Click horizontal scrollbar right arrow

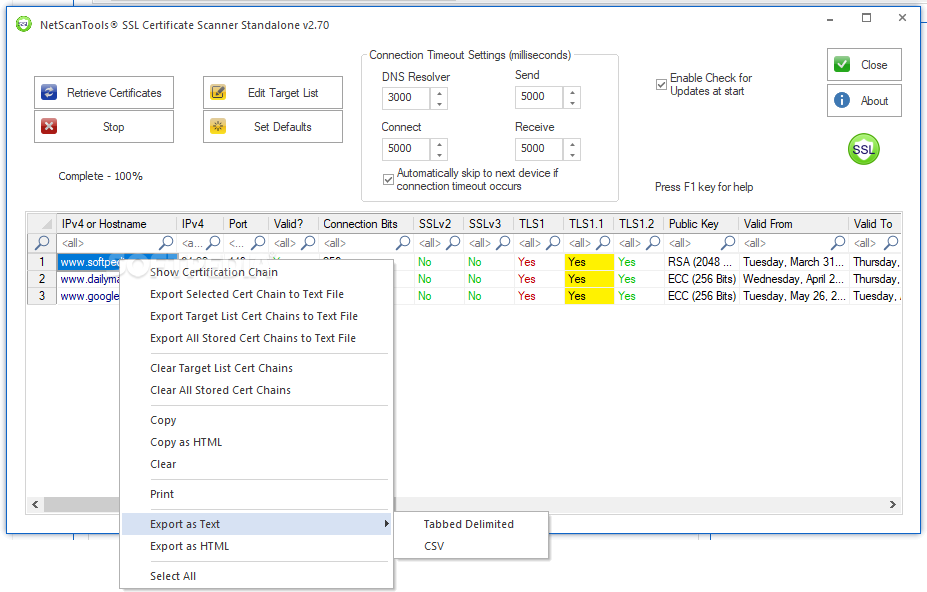pyautogui.click(x=893, y=504)
